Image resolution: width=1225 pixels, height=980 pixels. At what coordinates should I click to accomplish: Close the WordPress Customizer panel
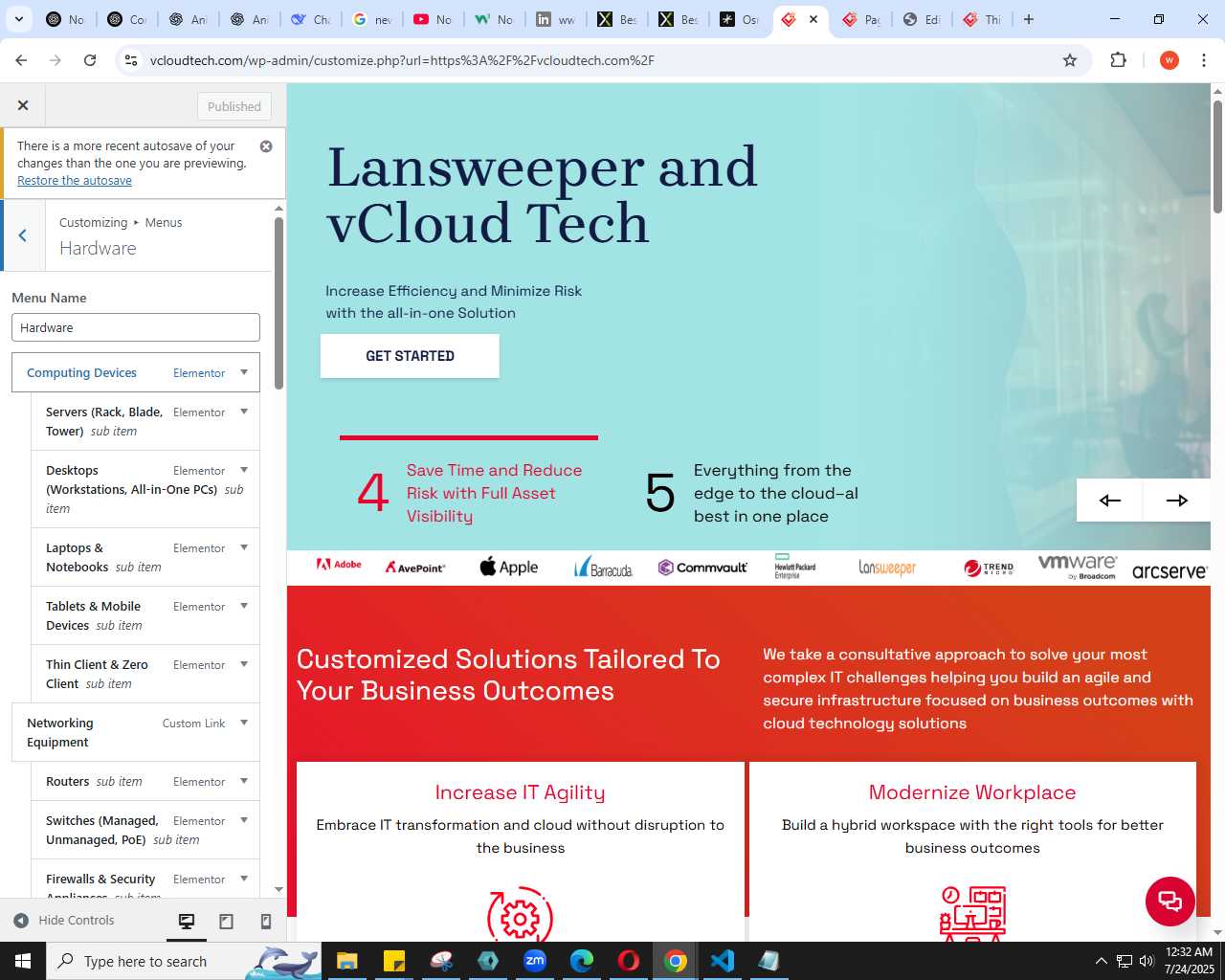23,105
